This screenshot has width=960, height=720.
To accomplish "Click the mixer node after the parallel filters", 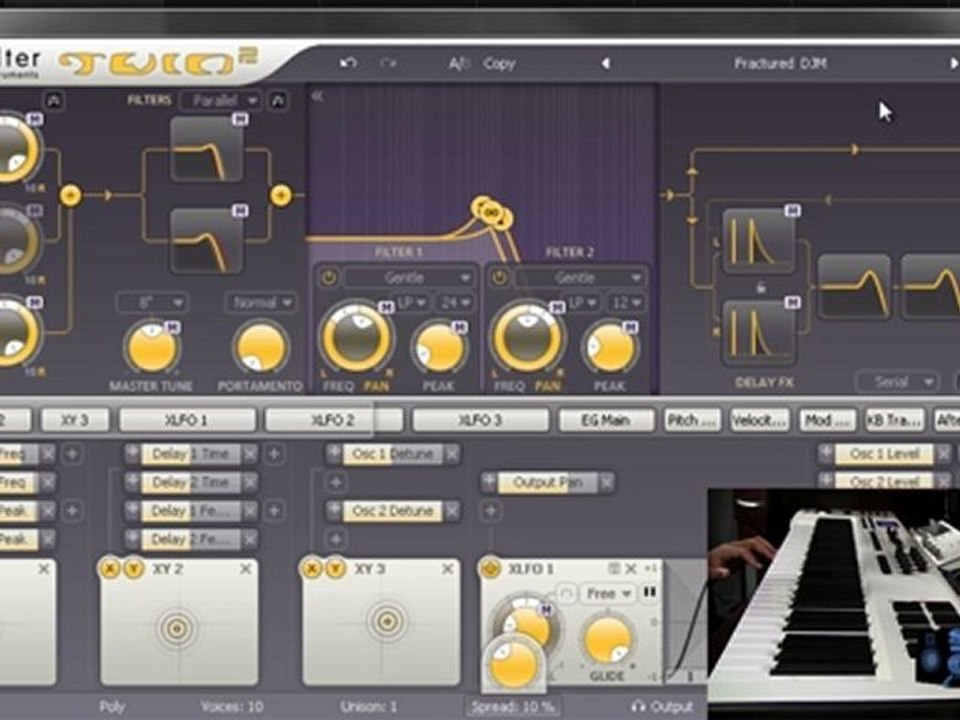I will coord(281,195).
